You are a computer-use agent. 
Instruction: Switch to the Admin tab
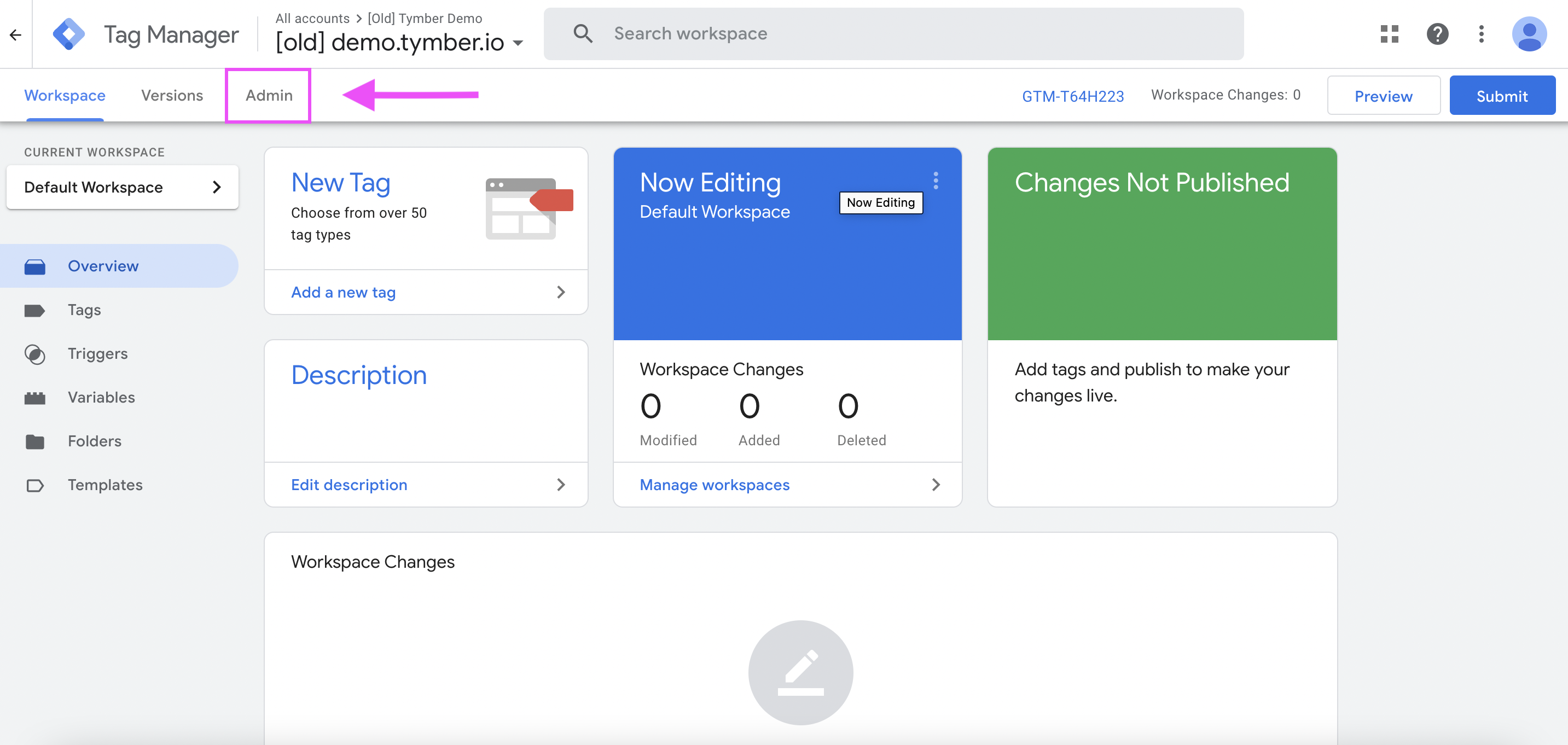coord(268,95)
